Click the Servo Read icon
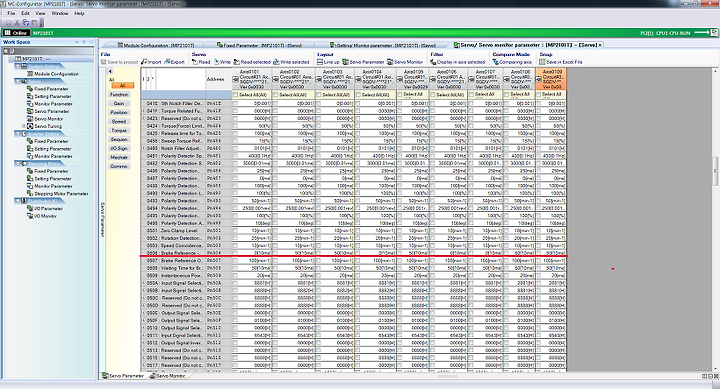Viewport: 720px width, 389px height. (195, 62)
